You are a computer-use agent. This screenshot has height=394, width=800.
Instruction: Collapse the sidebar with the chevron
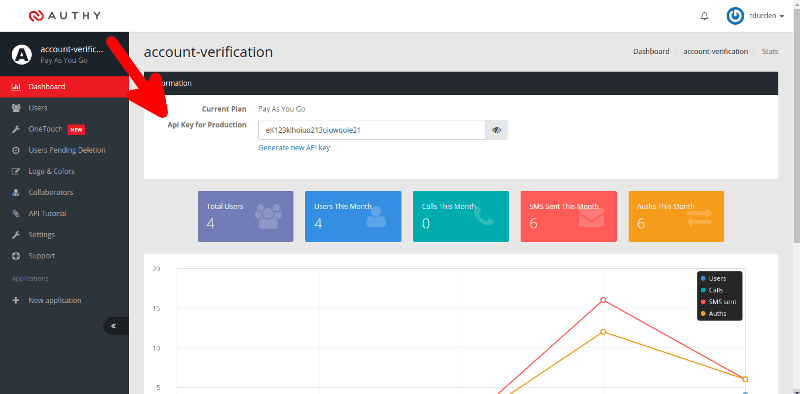pos(115,326)
